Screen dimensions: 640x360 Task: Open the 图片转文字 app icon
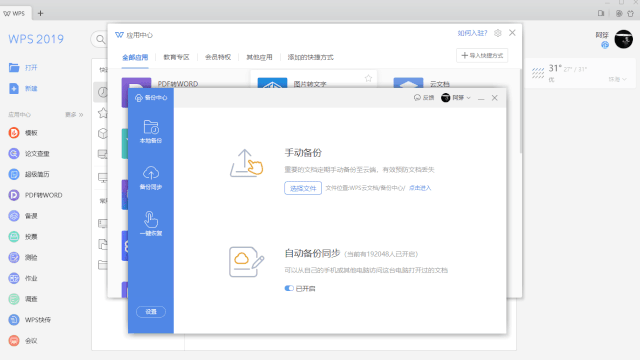point(272,83)
